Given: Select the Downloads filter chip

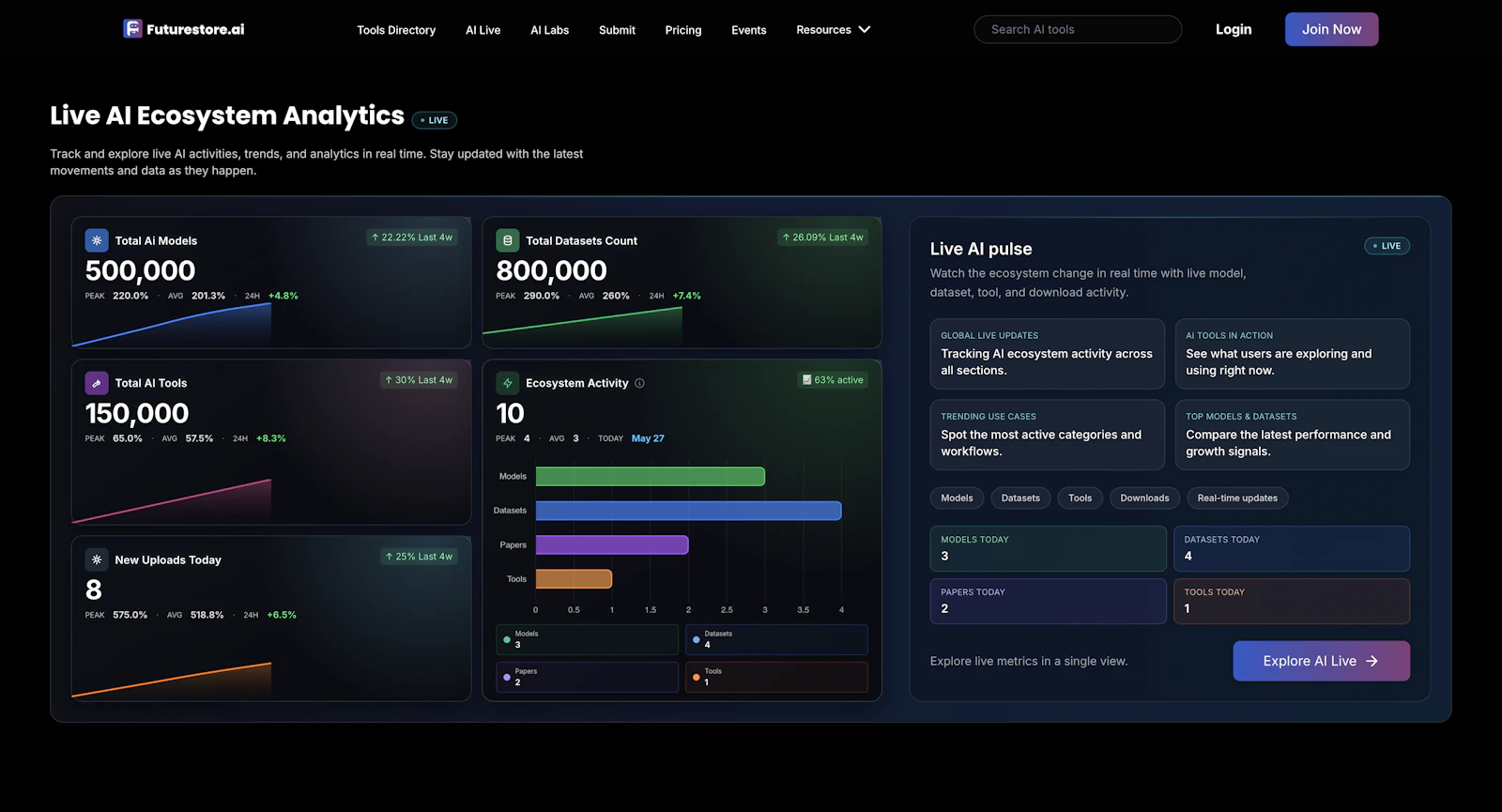Looking at the screenshot, I should click(x=1144, y=498).
